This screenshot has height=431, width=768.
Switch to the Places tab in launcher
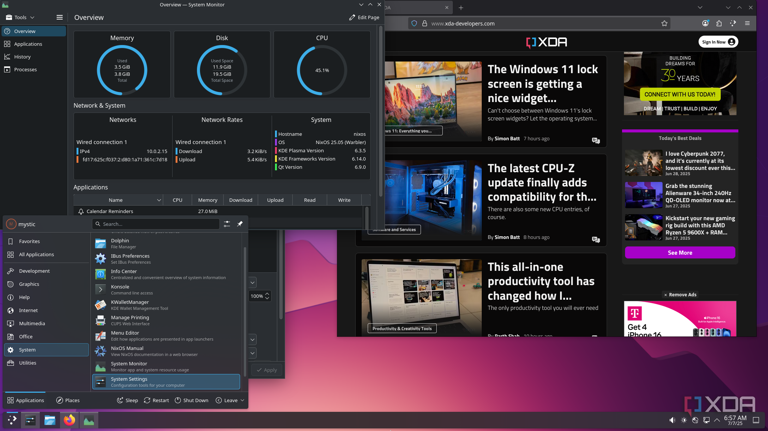pyautogui.click(x=68, y=400)
